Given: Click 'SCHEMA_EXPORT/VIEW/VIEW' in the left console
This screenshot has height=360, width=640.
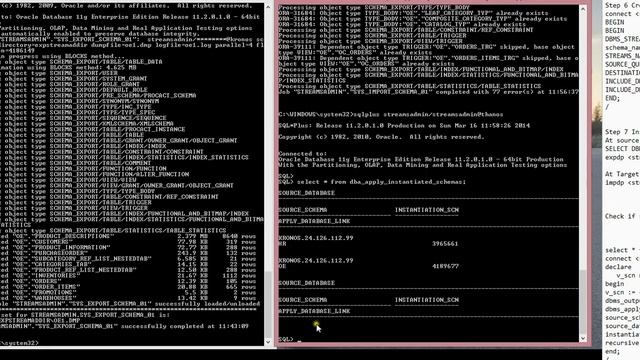Looking at the screenshot, I should [93, 180].
